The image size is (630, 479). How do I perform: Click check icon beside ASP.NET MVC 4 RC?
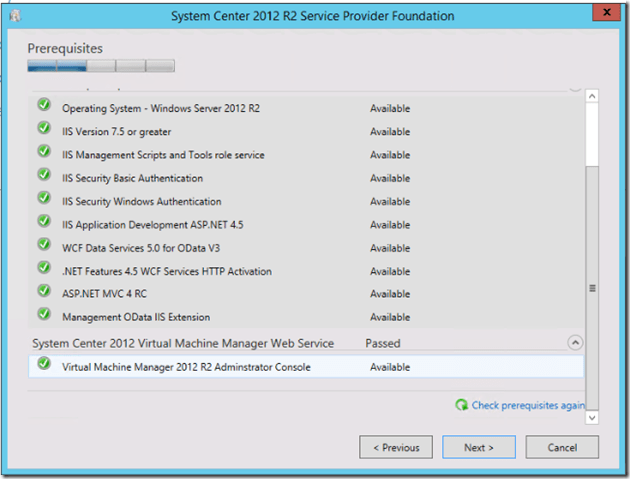(x=44, y=291)
